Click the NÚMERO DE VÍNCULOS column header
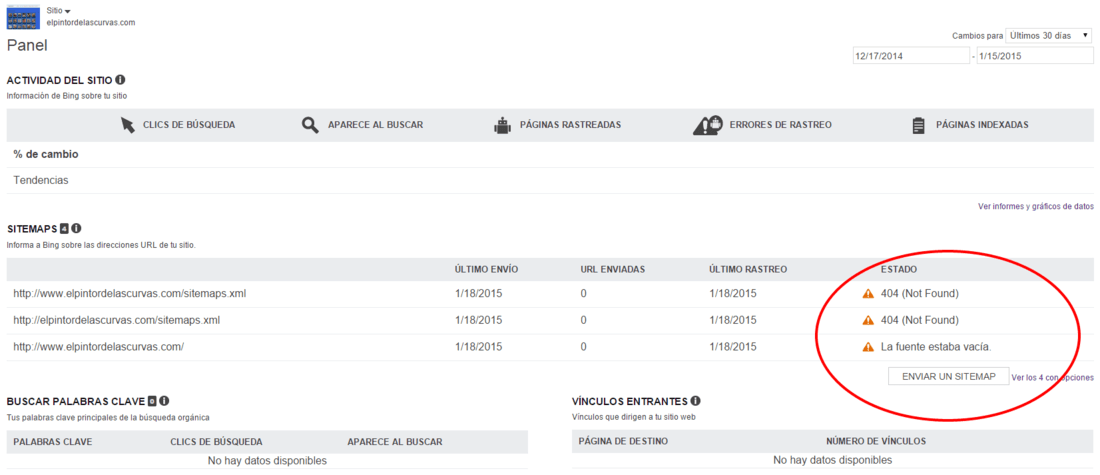Image resolution: width=1100 pixels, height=475 pixels. coord(876,441)
